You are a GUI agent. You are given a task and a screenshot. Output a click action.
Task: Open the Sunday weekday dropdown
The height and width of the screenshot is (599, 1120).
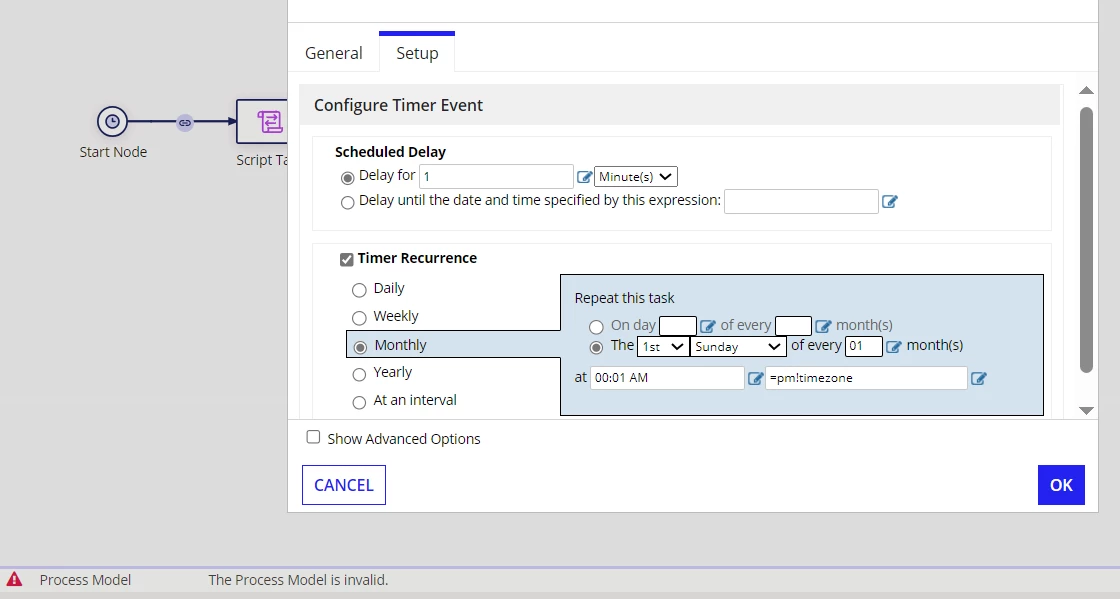(x=738, y=347)
